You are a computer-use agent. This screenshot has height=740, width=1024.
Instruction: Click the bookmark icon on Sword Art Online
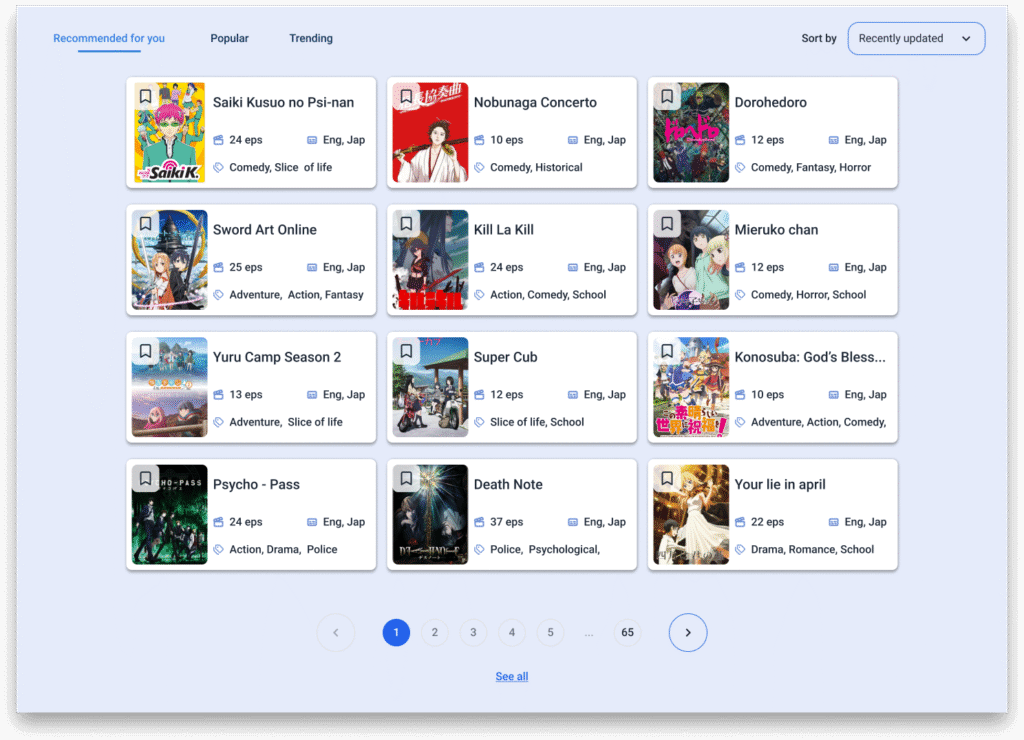tap(146, 224)
